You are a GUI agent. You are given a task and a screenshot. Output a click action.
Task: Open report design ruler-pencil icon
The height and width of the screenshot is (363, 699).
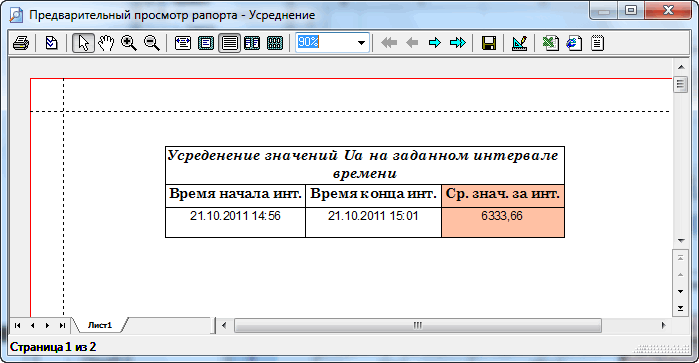520,43
